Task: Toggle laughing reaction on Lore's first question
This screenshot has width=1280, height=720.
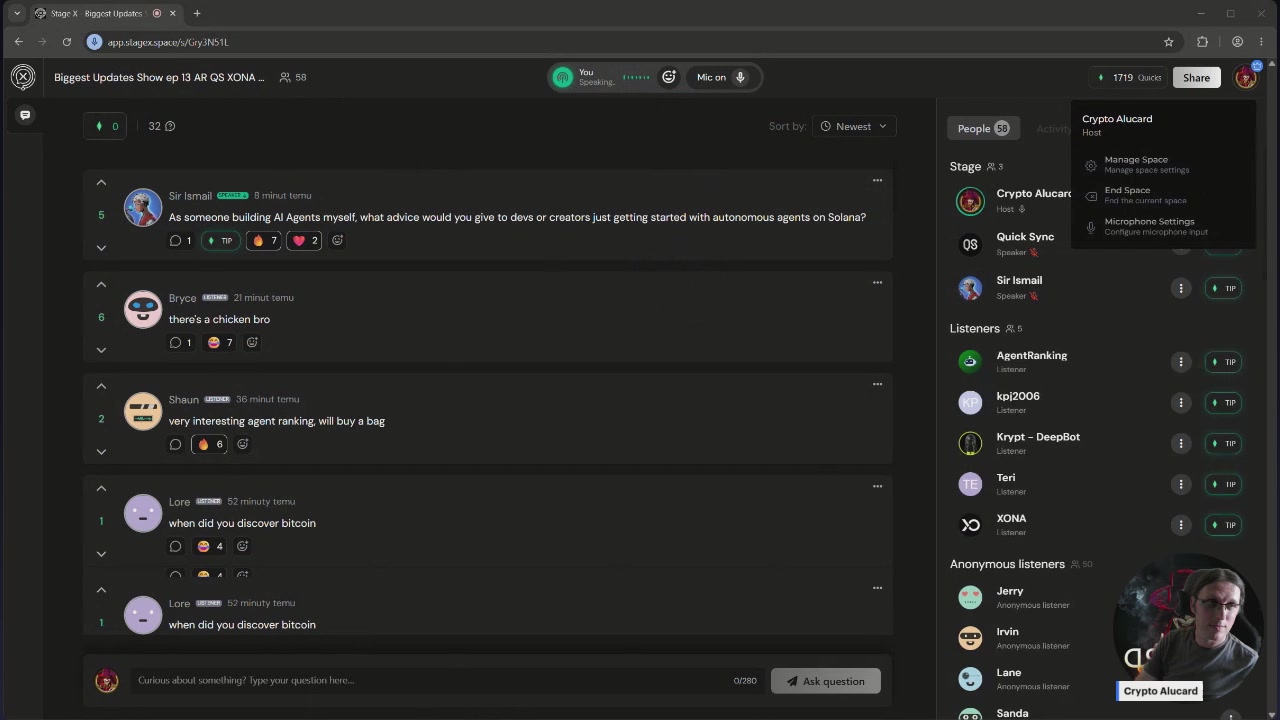Action: 210,546
